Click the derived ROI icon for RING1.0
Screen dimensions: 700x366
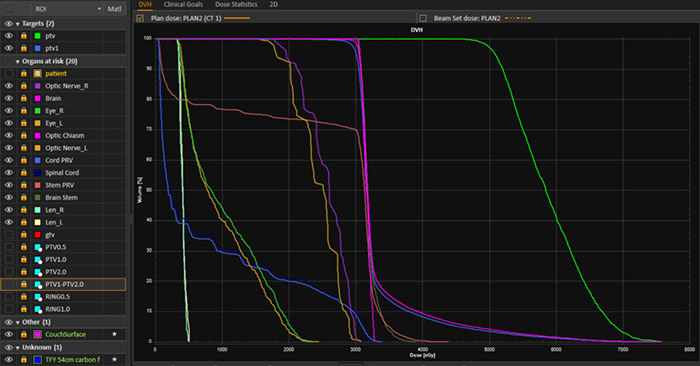pos(38,309)
